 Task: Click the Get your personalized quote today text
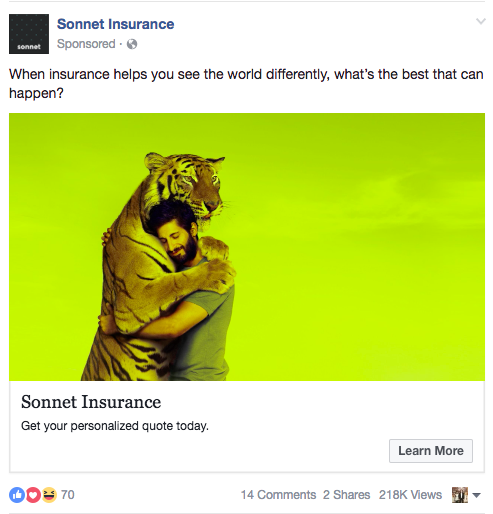coord(115,426)
